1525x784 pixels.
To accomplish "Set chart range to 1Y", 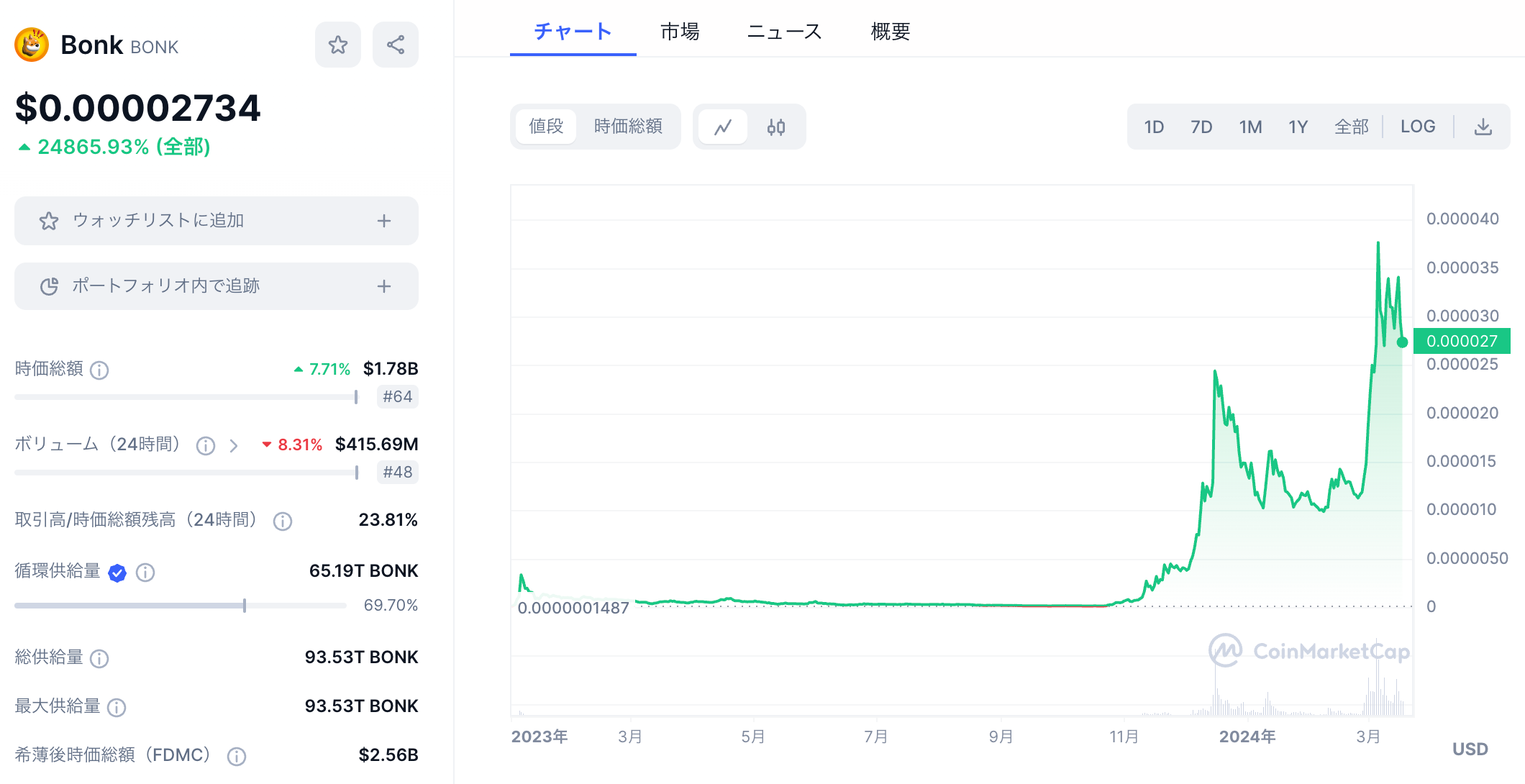I will (x=1298, y=127).
